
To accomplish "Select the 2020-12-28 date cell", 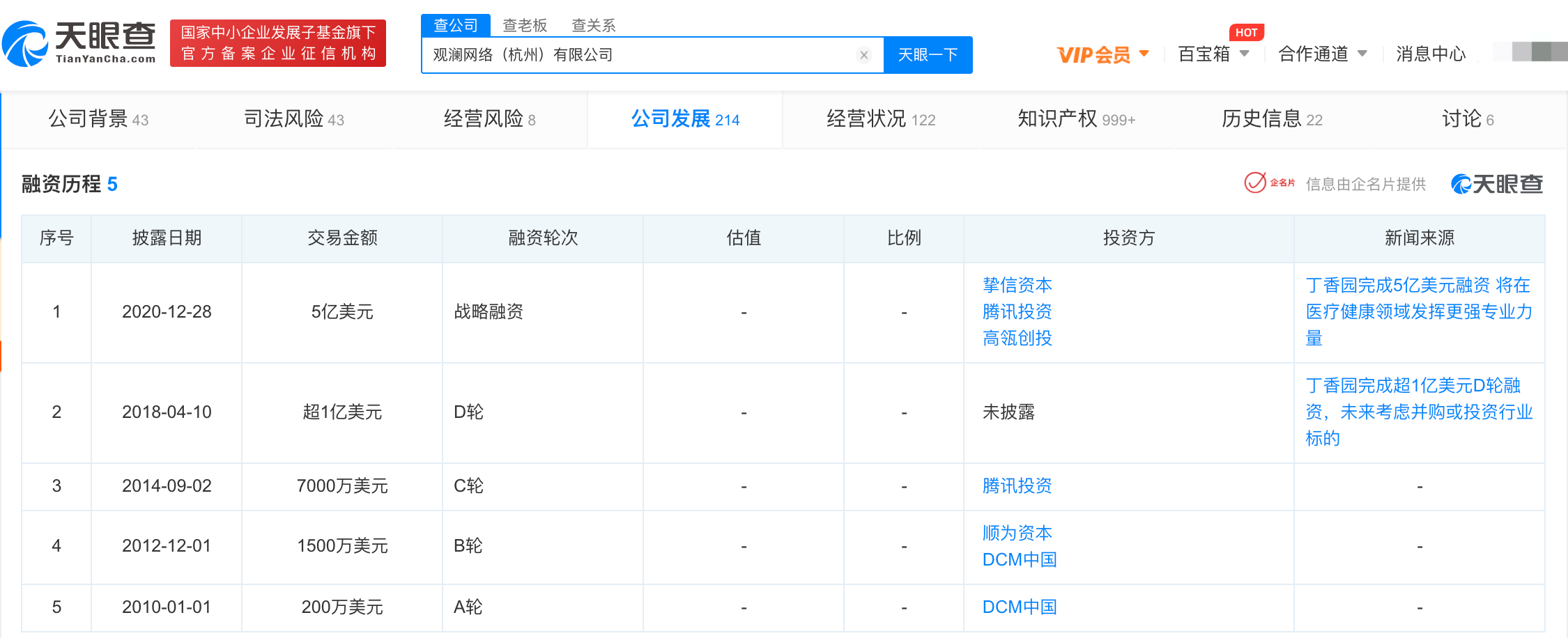I will 167,311.
